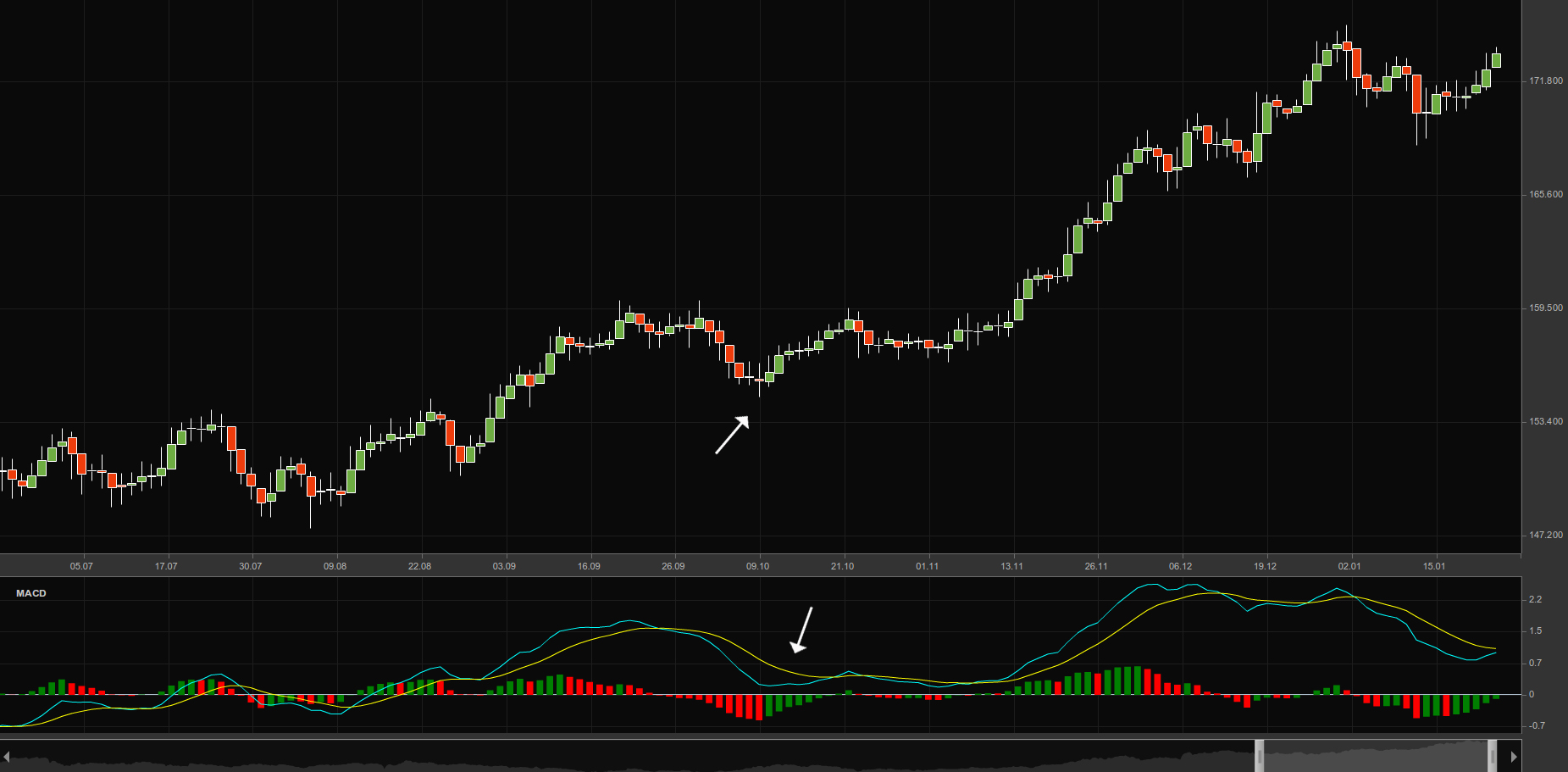1568x772 pixels.
Task: Click the 171.800 price level label
Action: [x=1545, y=81]
